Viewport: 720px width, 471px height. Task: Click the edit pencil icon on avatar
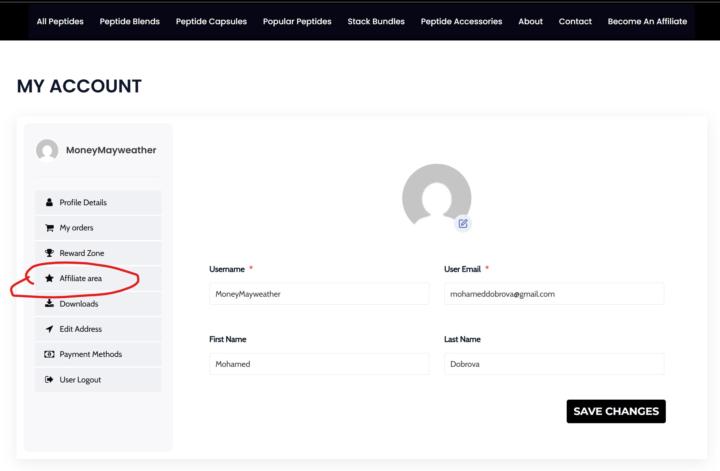tap(463, 224)
